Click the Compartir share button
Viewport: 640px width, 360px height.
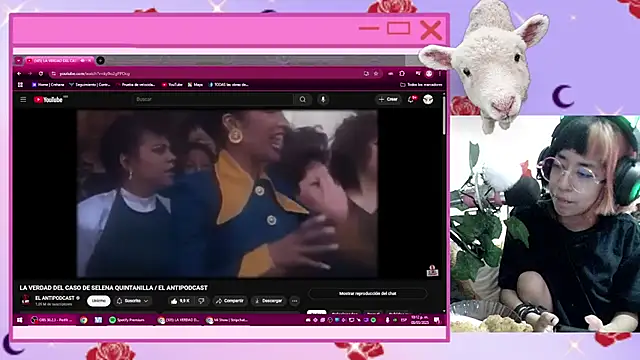pyautogui.click(x=230, y=301)
